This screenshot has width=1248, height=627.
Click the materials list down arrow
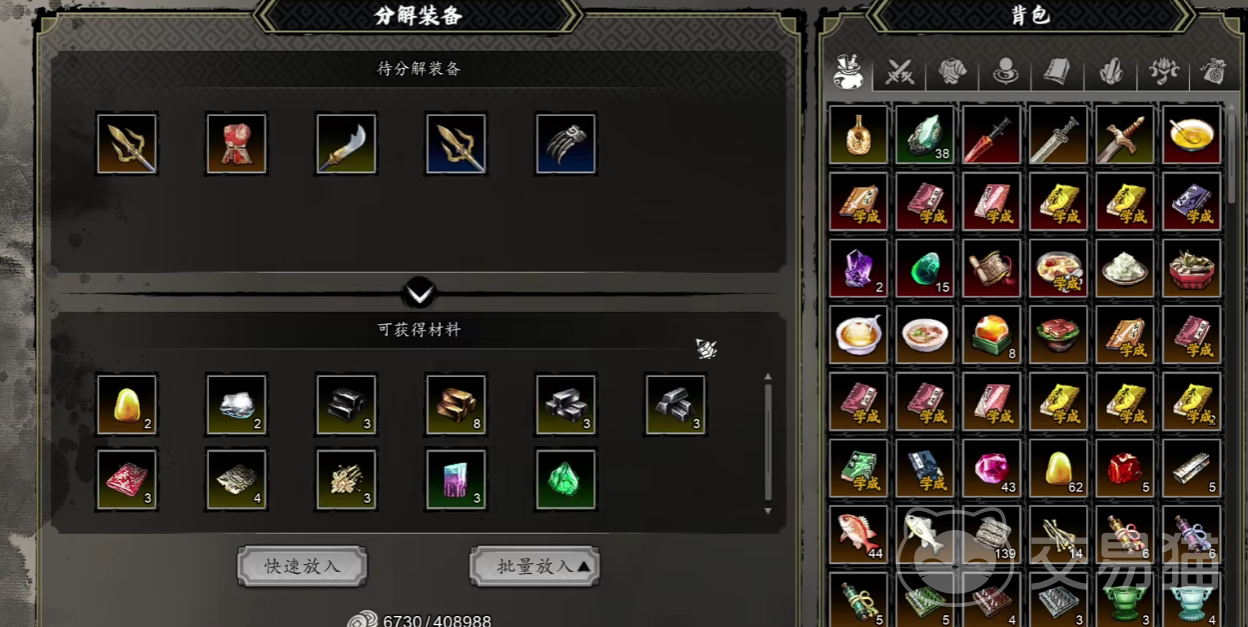(x=768, y=511)
